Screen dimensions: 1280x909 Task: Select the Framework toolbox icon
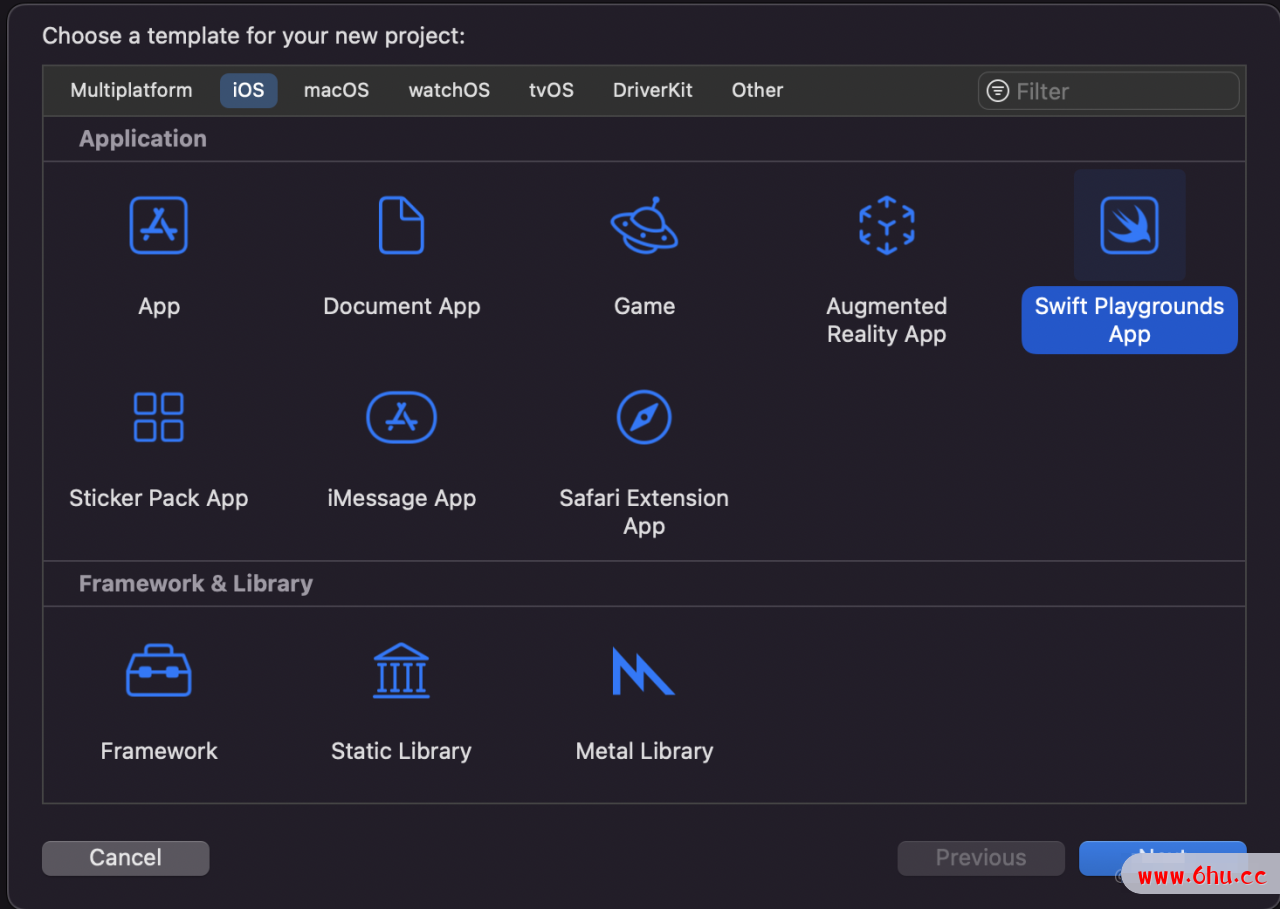[158, 670]
